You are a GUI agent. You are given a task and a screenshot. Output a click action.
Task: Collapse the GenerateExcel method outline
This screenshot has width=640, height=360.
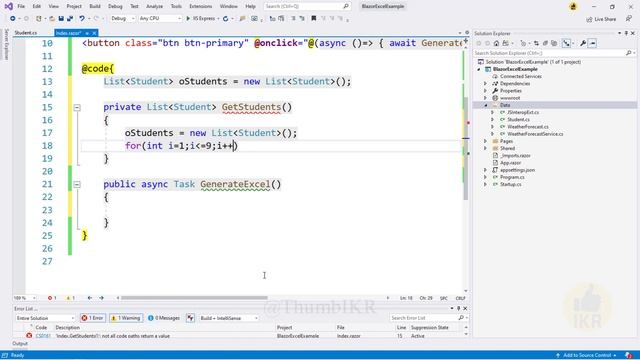point(77,184)
